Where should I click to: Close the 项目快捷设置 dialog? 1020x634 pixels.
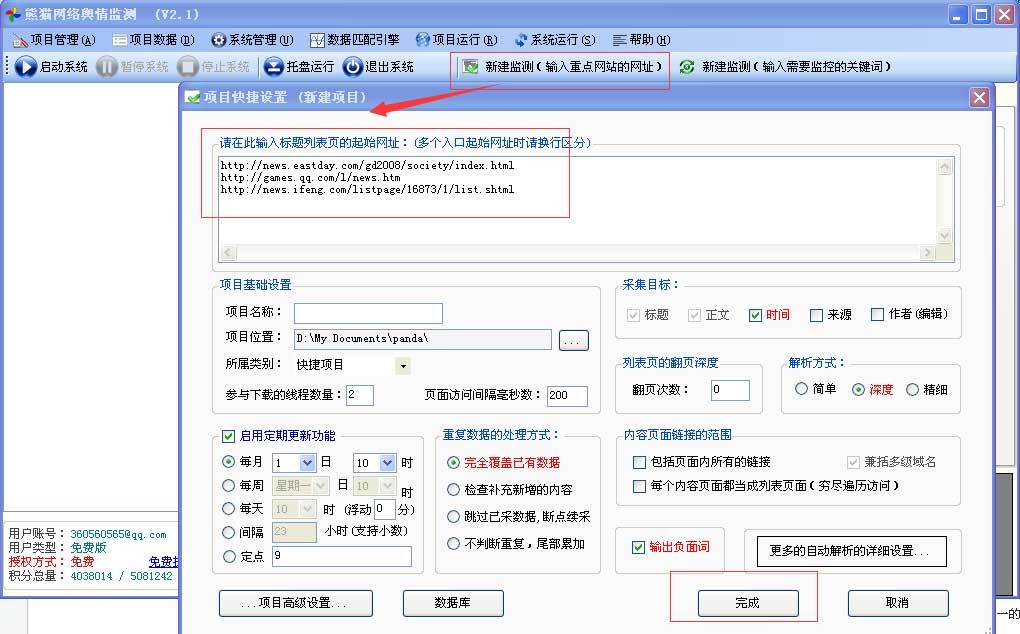coord(979,98)
